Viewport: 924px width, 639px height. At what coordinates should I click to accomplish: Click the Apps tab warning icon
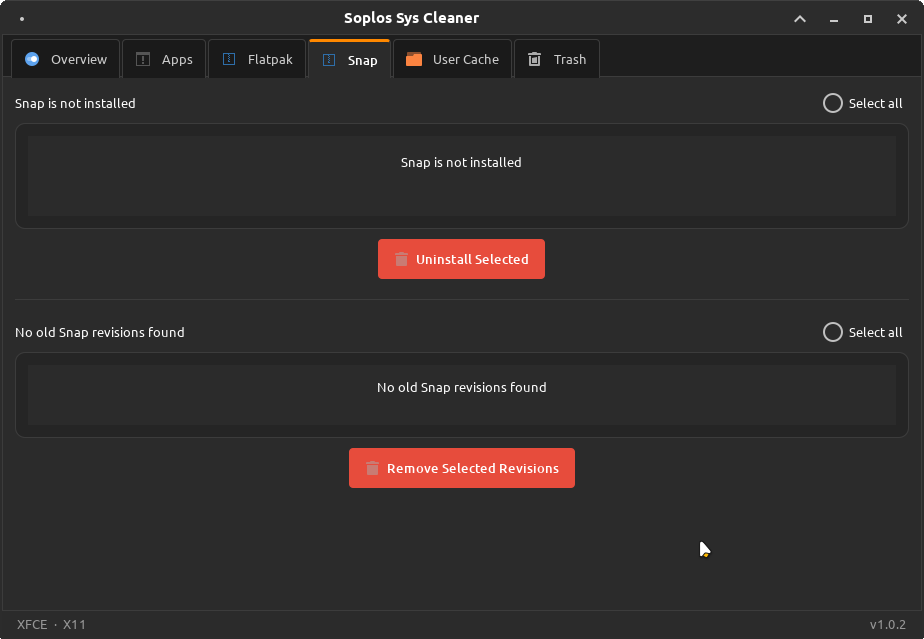click(143, 59)
